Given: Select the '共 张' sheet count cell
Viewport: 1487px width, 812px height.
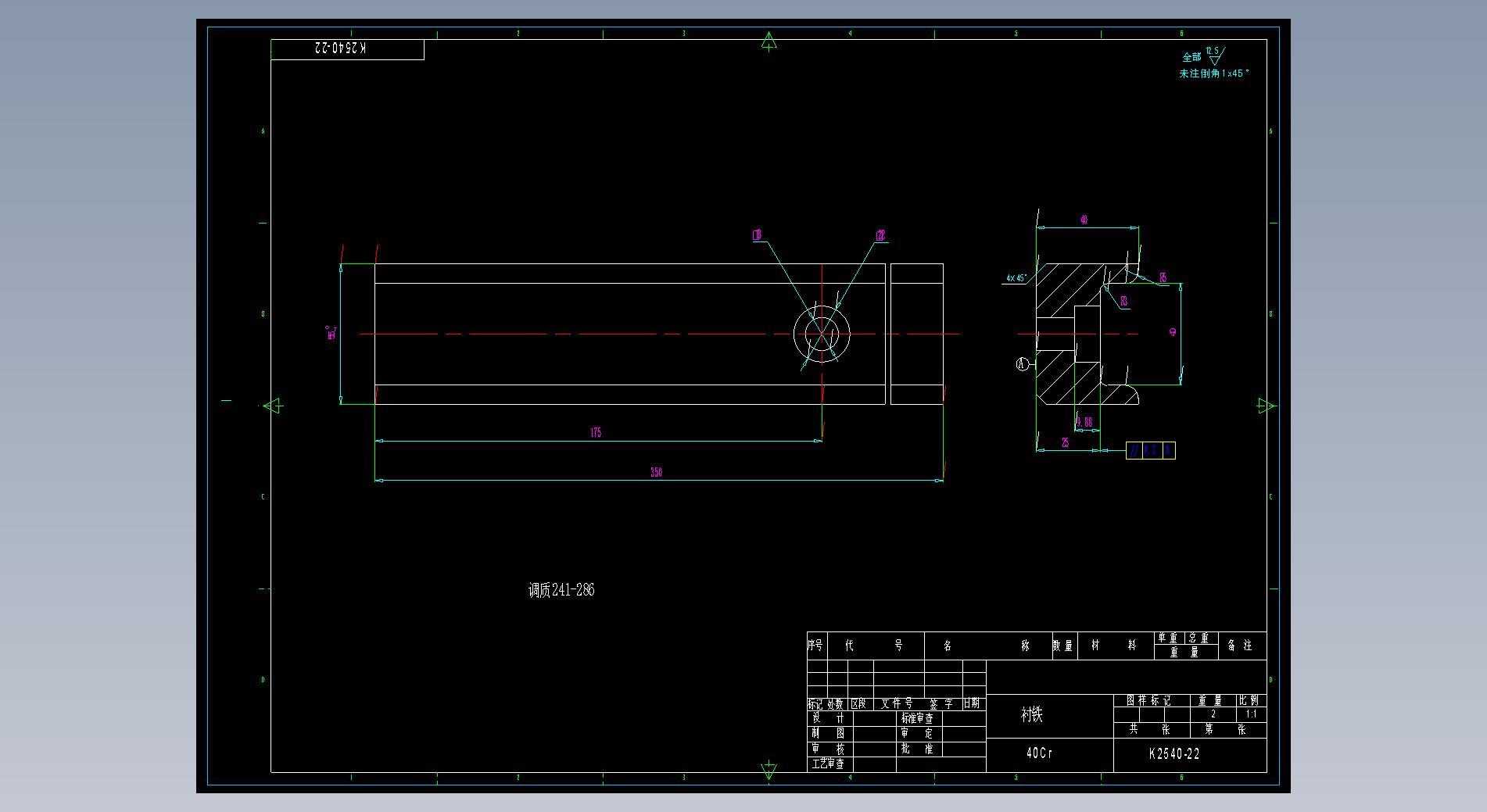Looking at the screenshot, I should tap(1149, 729).
